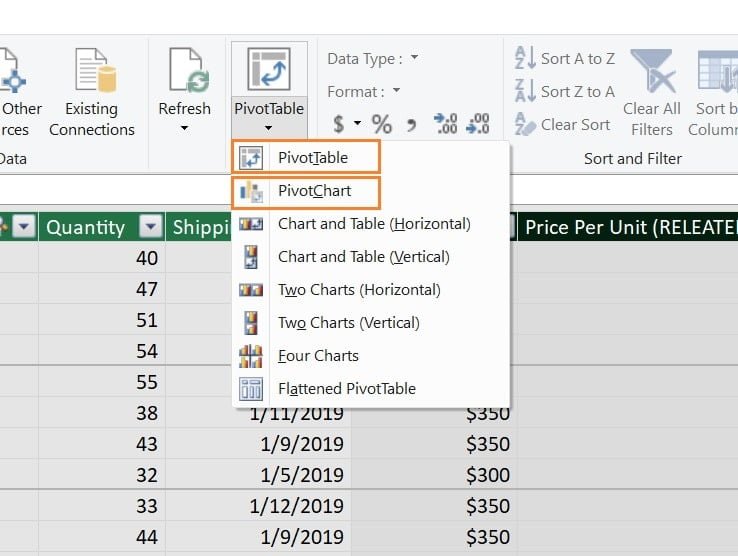Expand the Refresh dropdown arrow
This screenshot has width=738, height=556.
pos(184,128)
